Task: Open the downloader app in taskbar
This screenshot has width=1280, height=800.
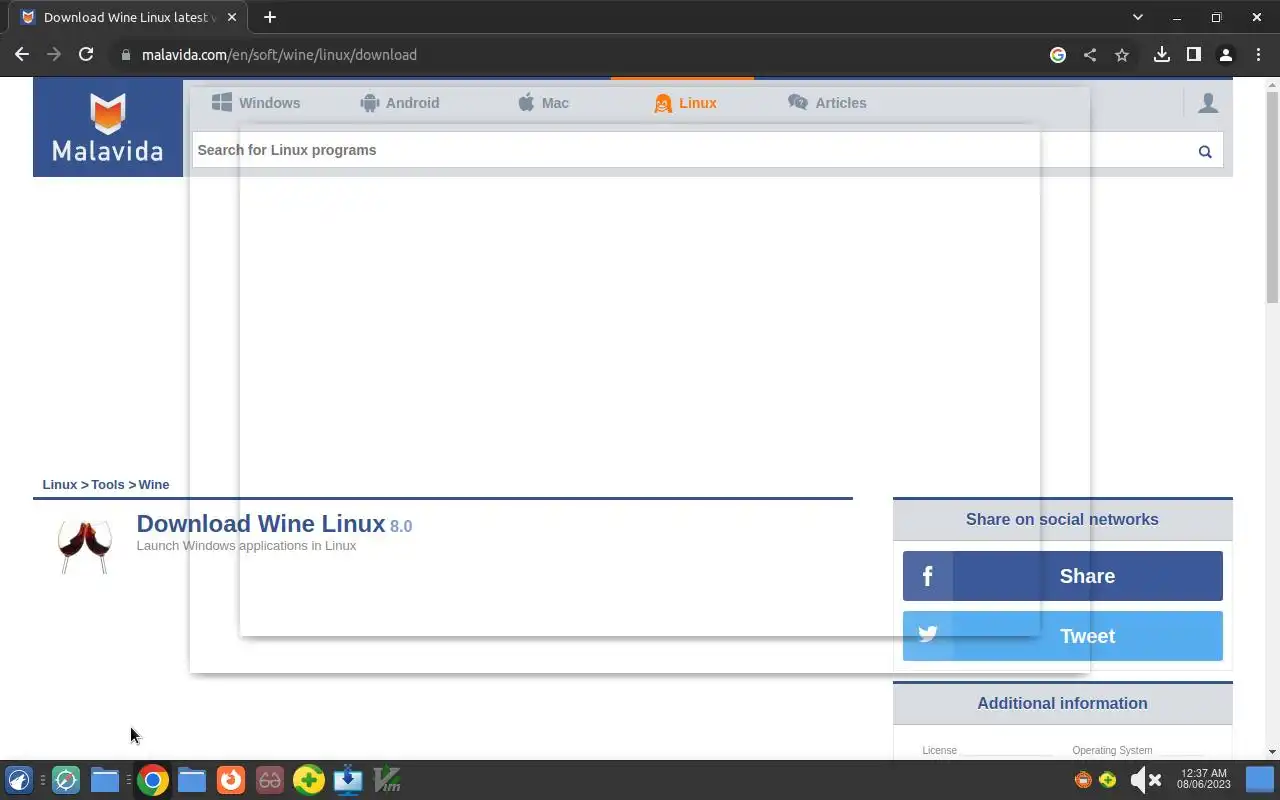Action: click(348, 780)
